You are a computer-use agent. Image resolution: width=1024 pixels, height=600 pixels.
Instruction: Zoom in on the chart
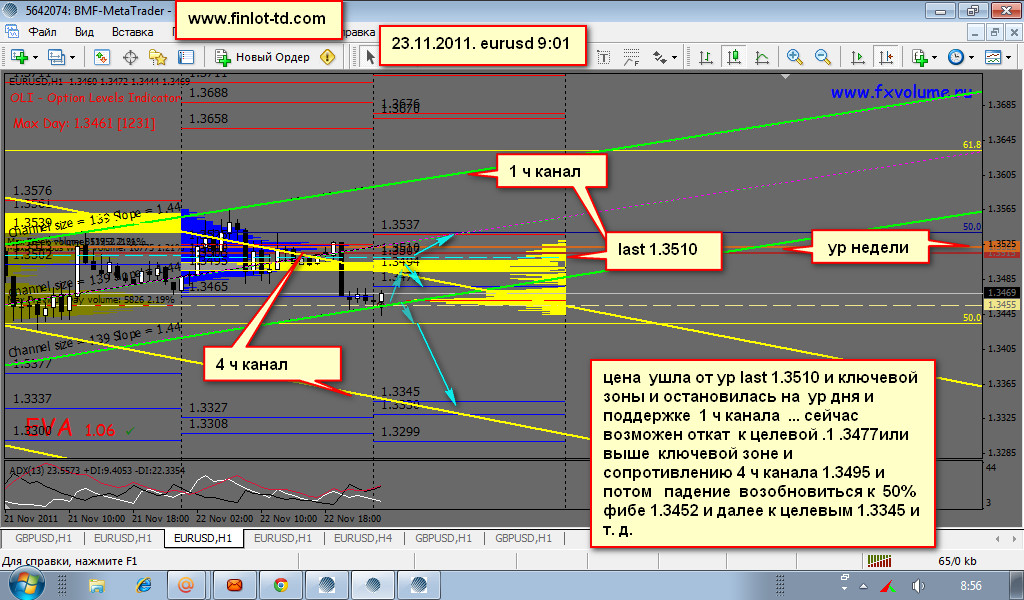coord(794,57)
